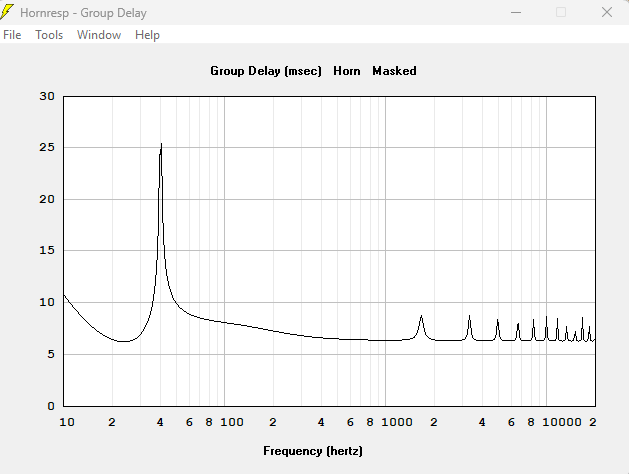Click the Hornresp lightning bolt icon
The width and height of the screenshot is (629, 474).
(6, 12)
